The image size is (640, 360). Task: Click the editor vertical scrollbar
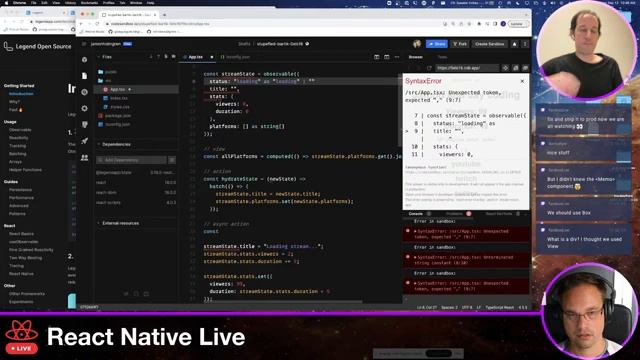(400, 110)
